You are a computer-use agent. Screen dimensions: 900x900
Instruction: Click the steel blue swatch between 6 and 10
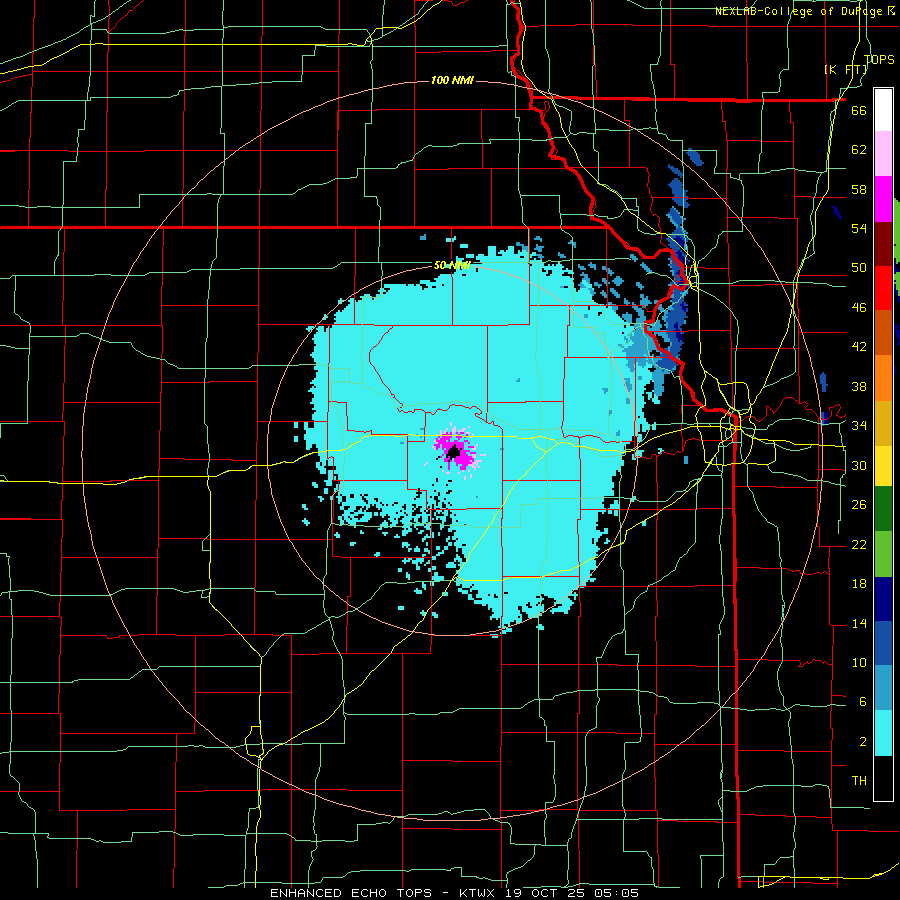click(x=883, y=688)
